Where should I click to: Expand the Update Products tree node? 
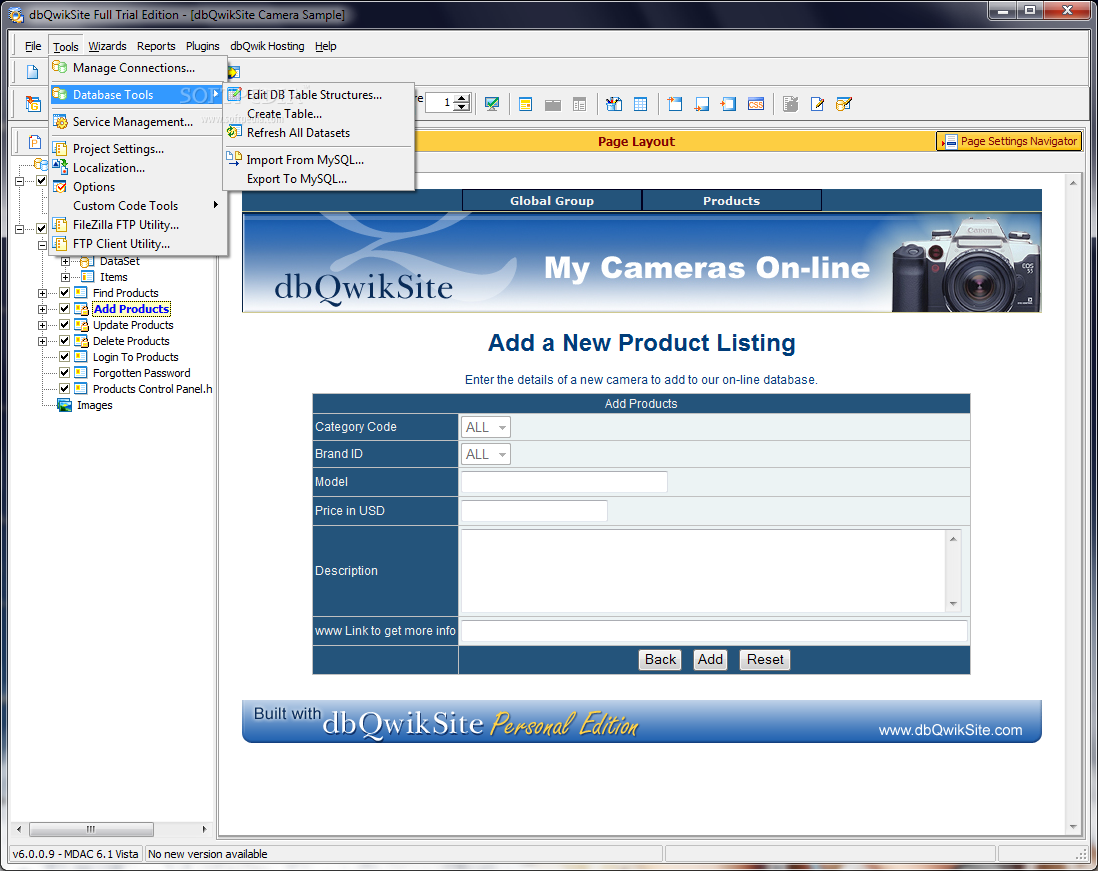coord(43,326)
